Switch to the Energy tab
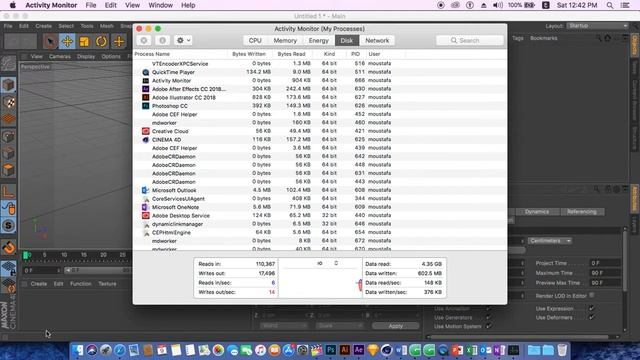Image resolution: width=640 pixels, height=360 pixels. click(x=319, y=40)
